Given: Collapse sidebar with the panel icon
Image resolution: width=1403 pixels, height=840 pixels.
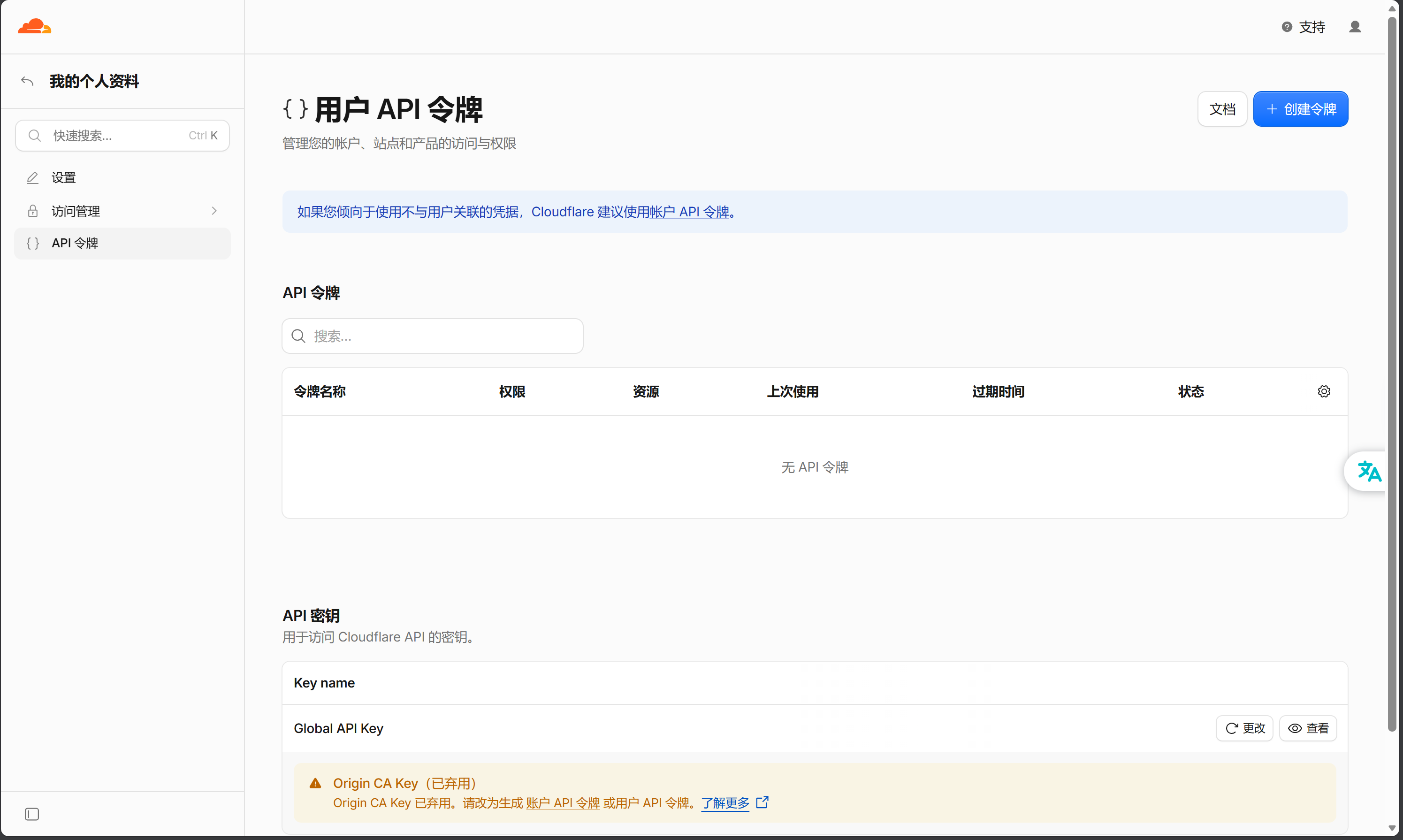Looking at the screenshot, I should click(32, 814).
